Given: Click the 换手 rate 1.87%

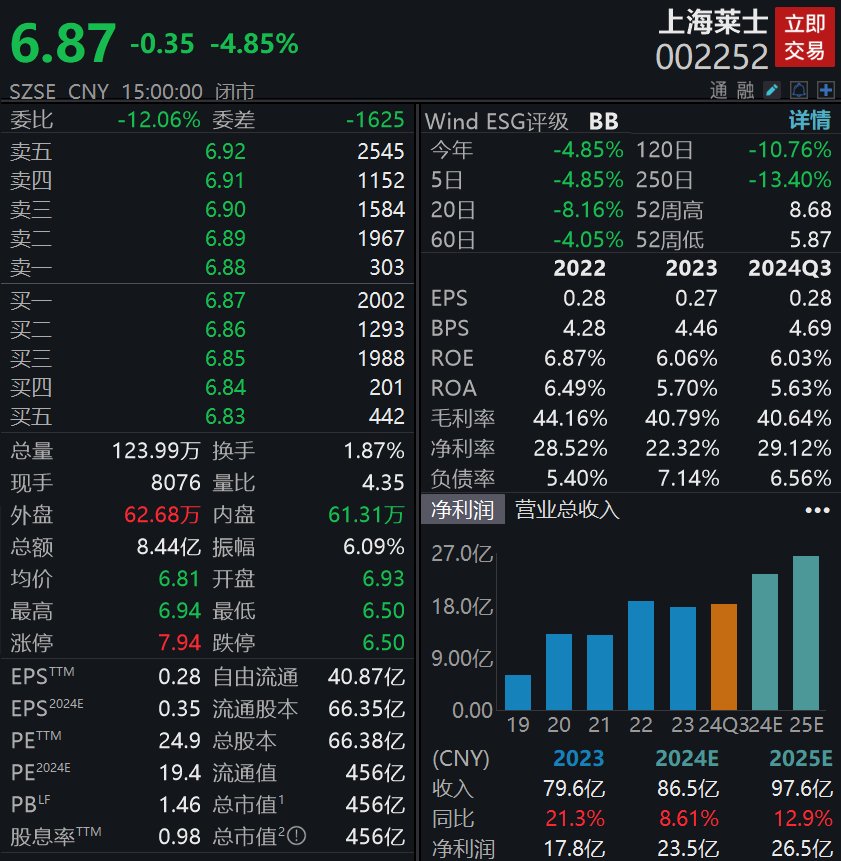Looking at the screenshot, I should [374, 451].
